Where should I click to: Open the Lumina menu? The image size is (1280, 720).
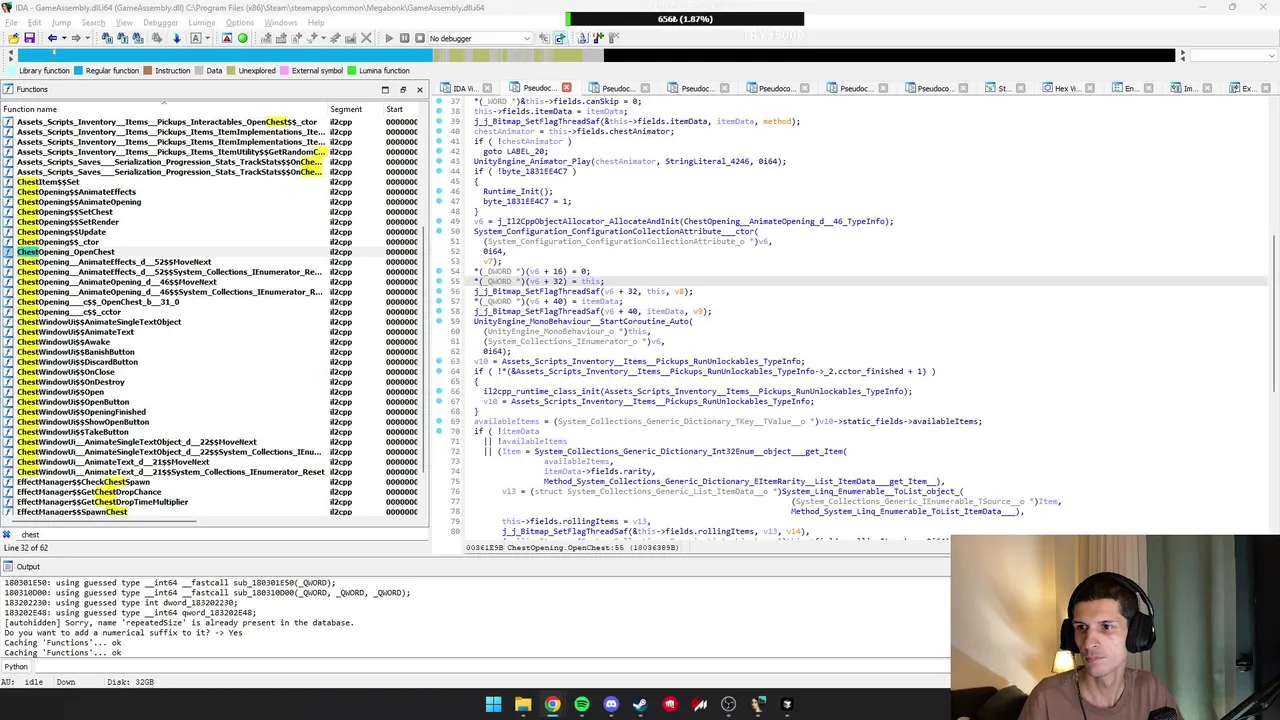[201, 22]
